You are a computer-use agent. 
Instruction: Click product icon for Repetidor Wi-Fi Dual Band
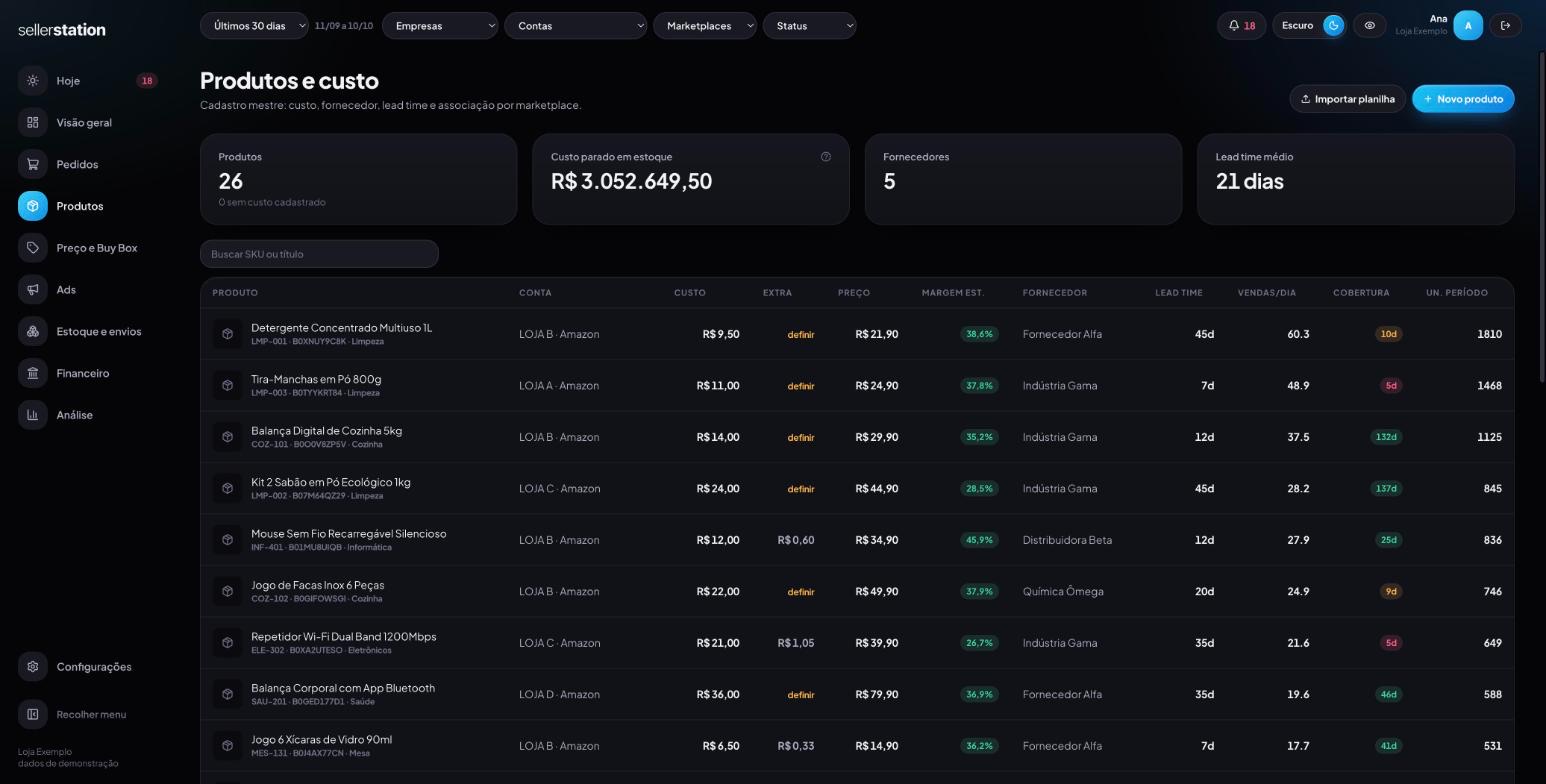click(228, 643)
